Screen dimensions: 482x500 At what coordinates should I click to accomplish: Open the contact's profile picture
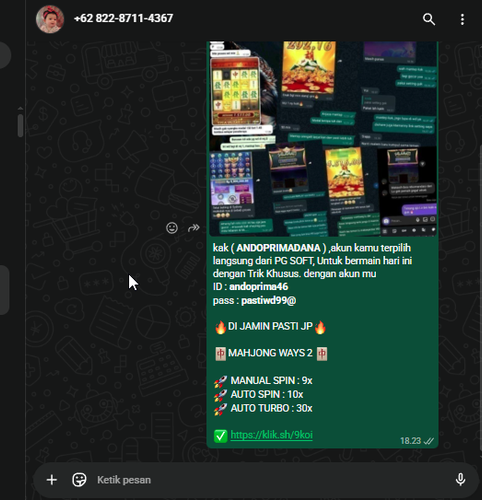50,19
